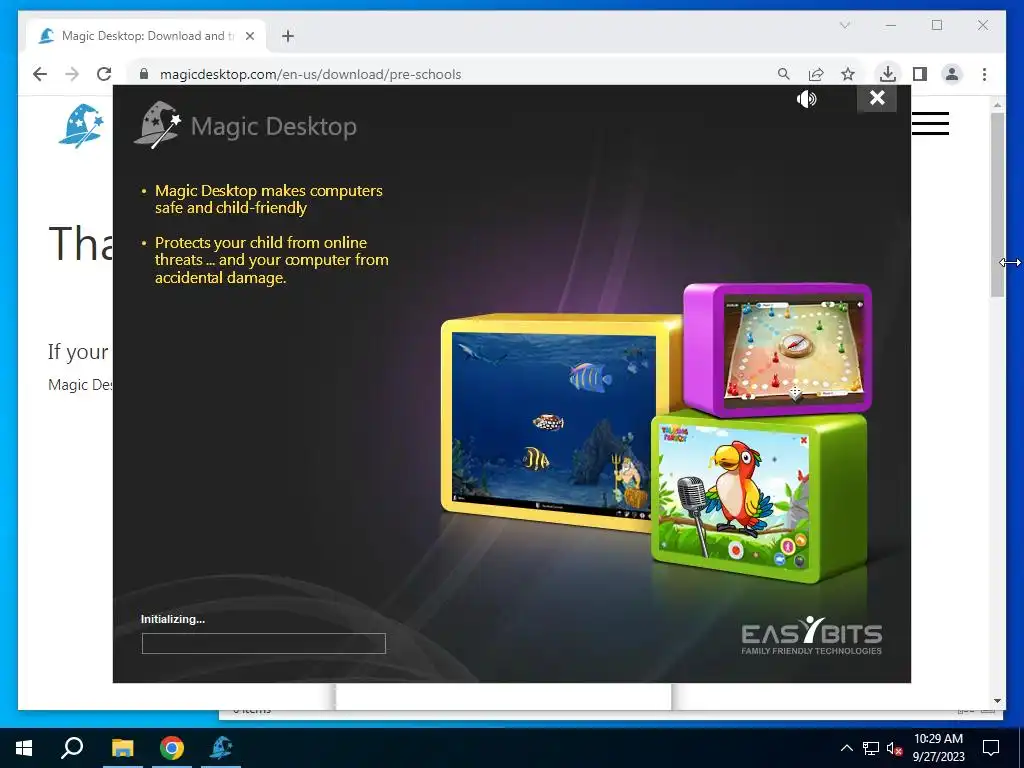Image resolution: width=1024 pixels, height=768 pixels.
Task: Select the Magic Desktop browser tab
Action: 145,36
